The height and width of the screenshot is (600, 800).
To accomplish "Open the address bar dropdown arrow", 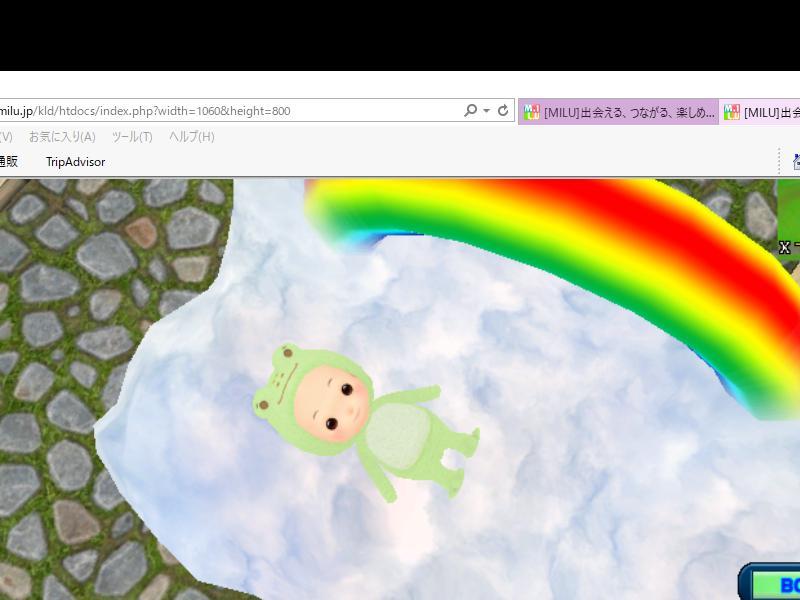I will (x=487, y=111).
